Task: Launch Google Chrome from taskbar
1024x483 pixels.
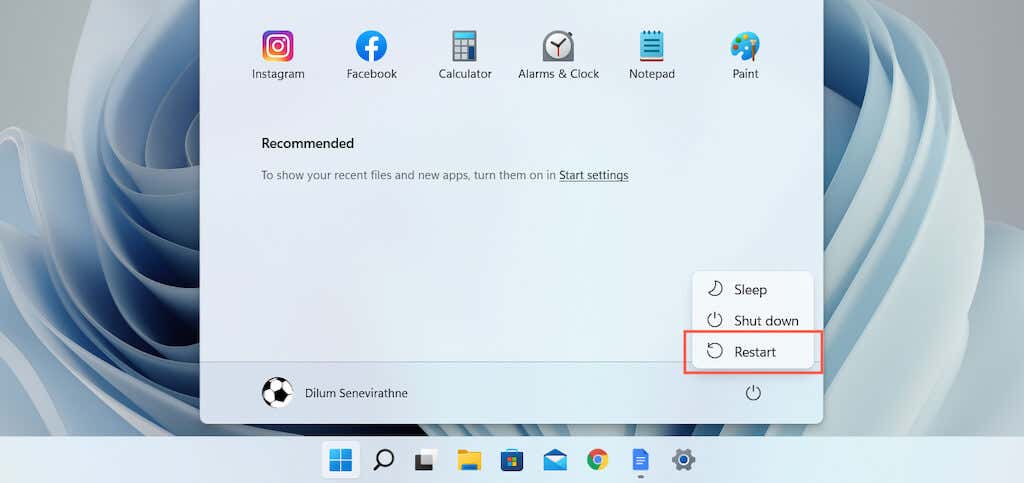Action: pos(597,460)
